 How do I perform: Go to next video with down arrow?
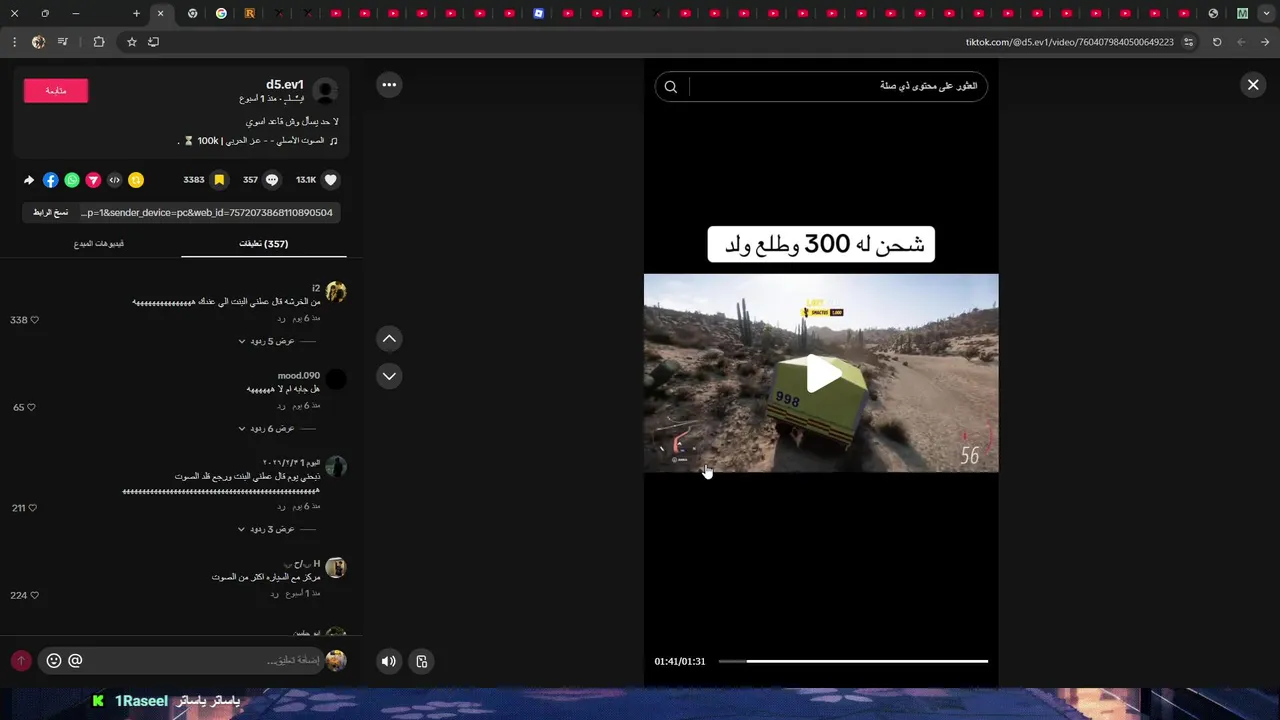coord(389,376)
